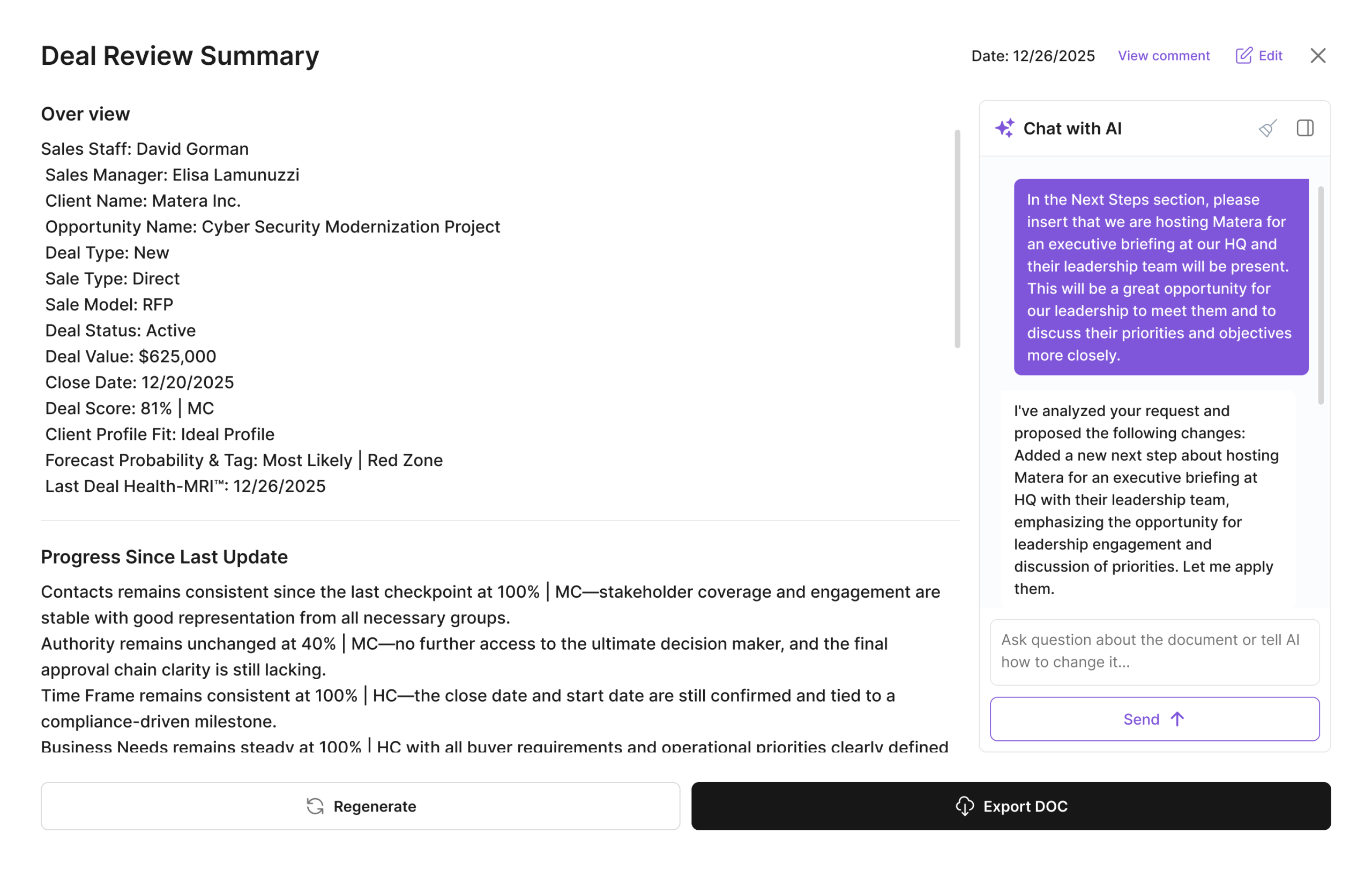Click the Date 12/26/2025 label
This screenshot has height=871, width=1372.
[x=1033, y=56]
